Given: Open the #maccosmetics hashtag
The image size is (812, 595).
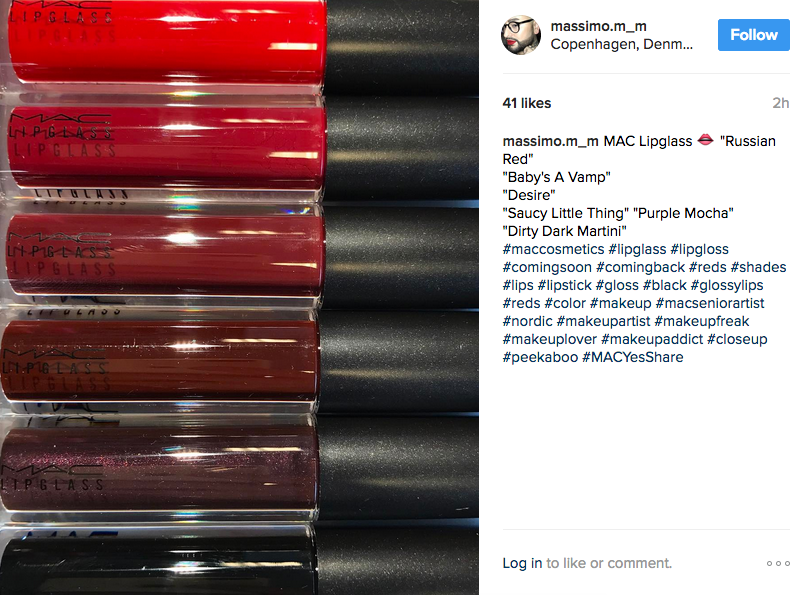Looking at the screenshot, I should click(554, 249).
